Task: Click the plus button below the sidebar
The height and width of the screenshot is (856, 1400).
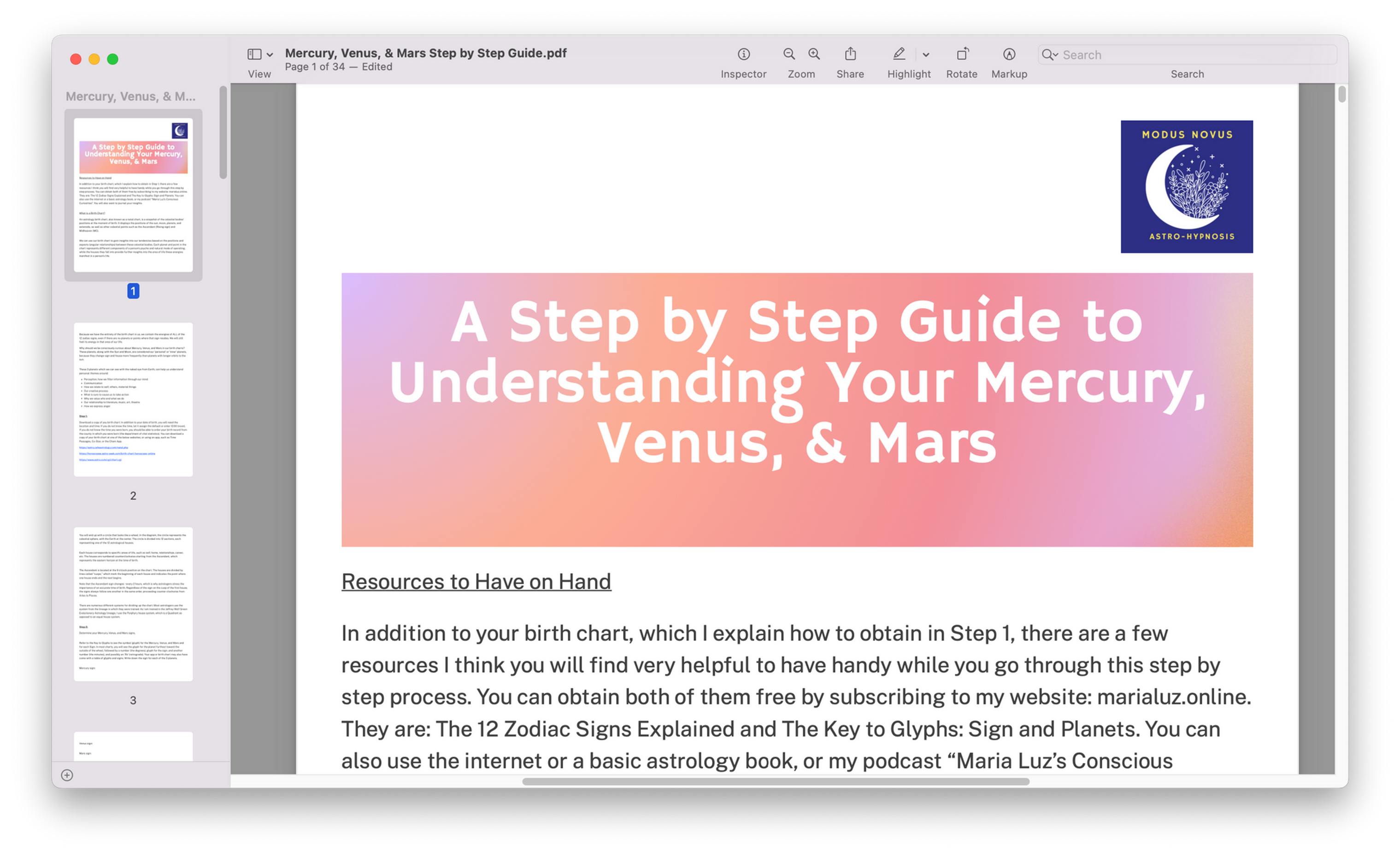Action: (x=66, y=775)
